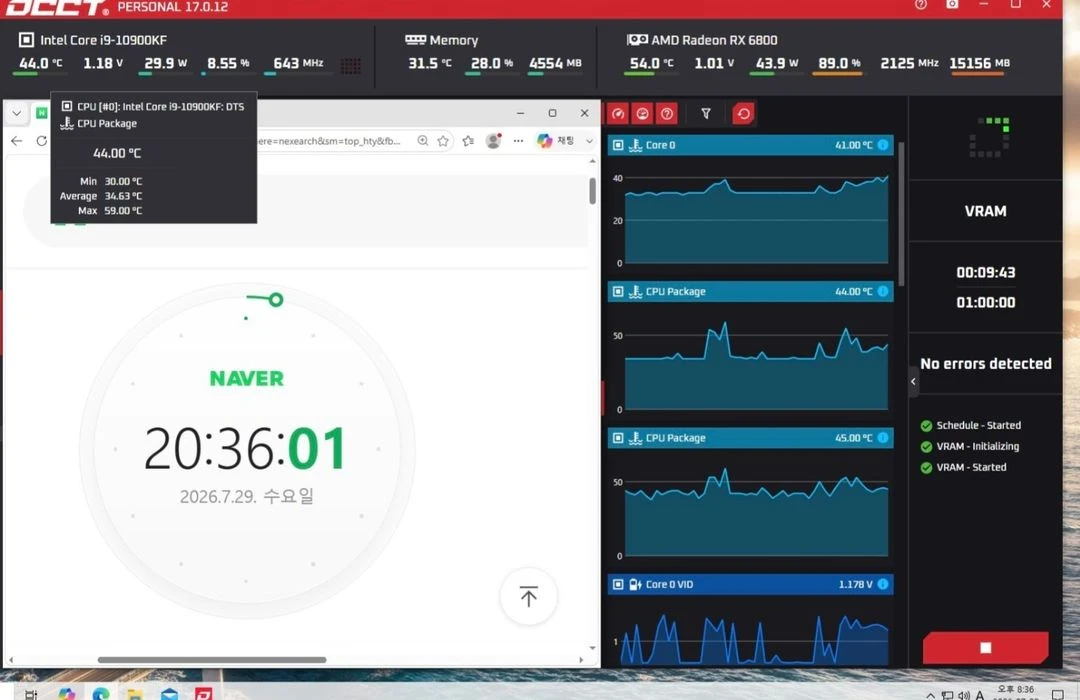Show hidden system tray icons chevron

tap(930, 695)
